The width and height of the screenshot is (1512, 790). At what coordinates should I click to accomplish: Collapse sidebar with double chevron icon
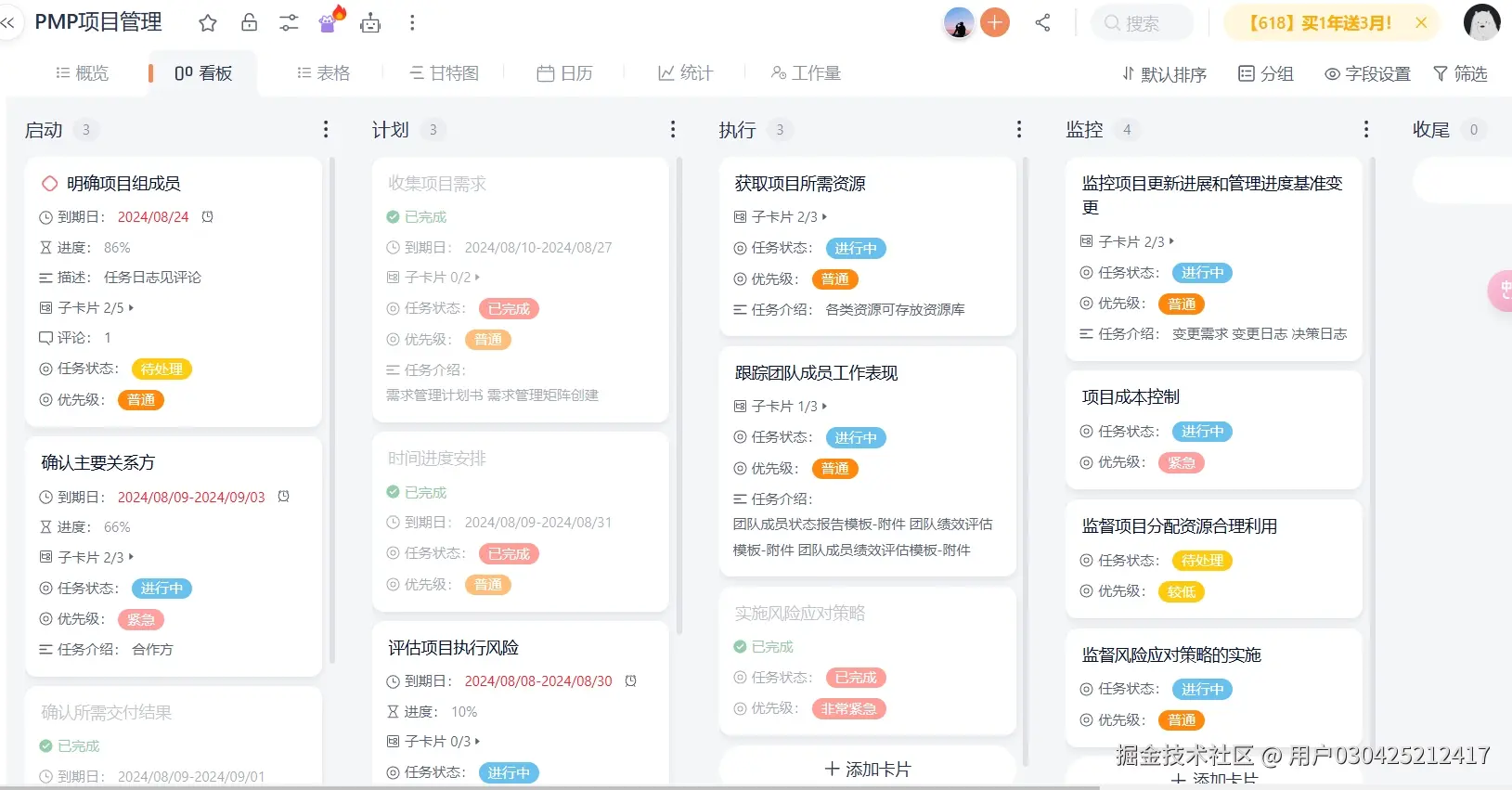click(x=7, y=23)
